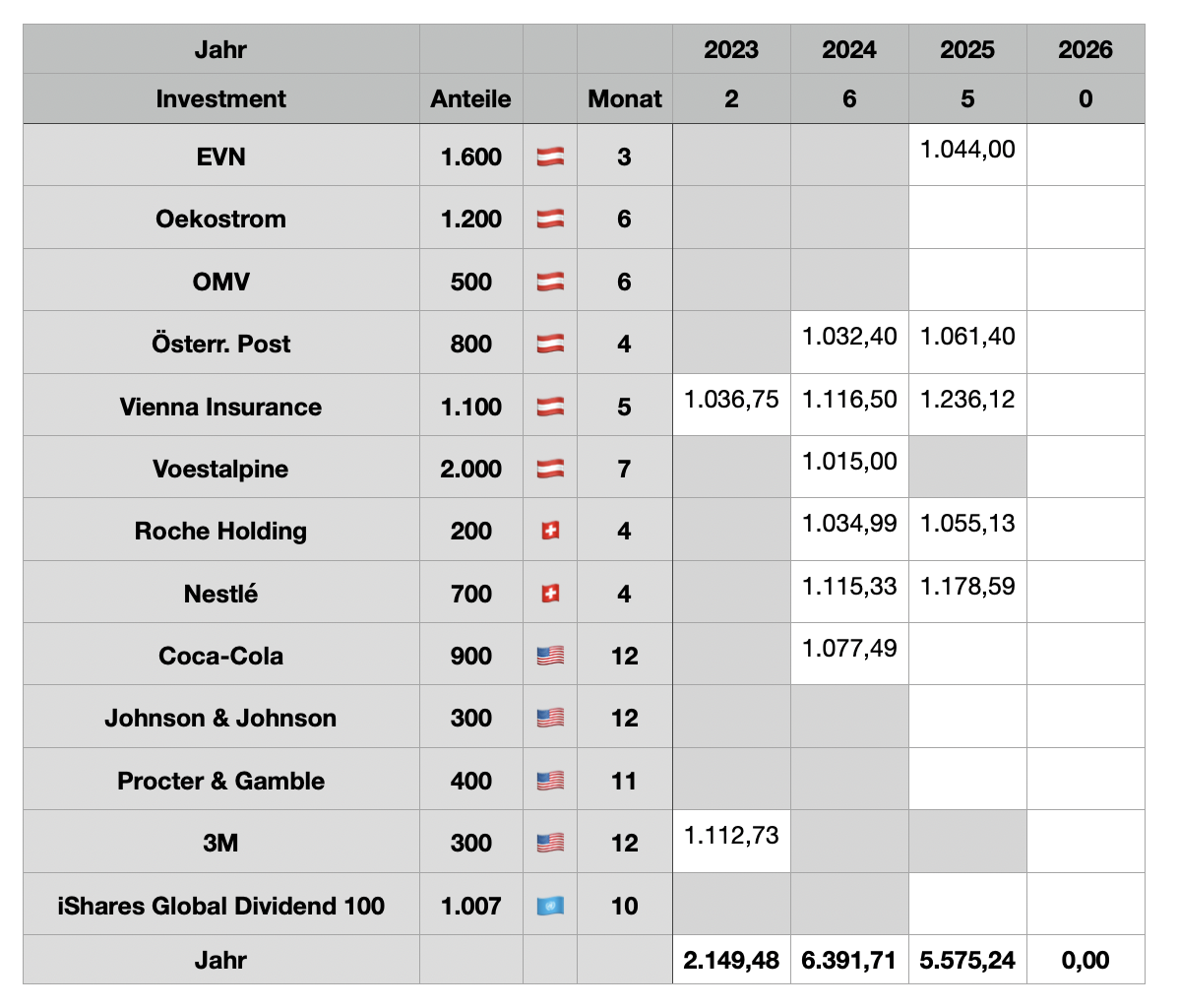Click the Austrian flag beside OMV

pos(550,282)
